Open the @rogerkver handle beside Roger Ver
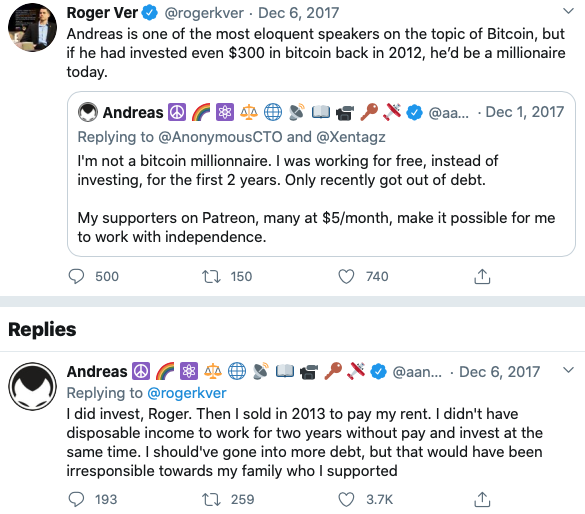 coord(204,13)
